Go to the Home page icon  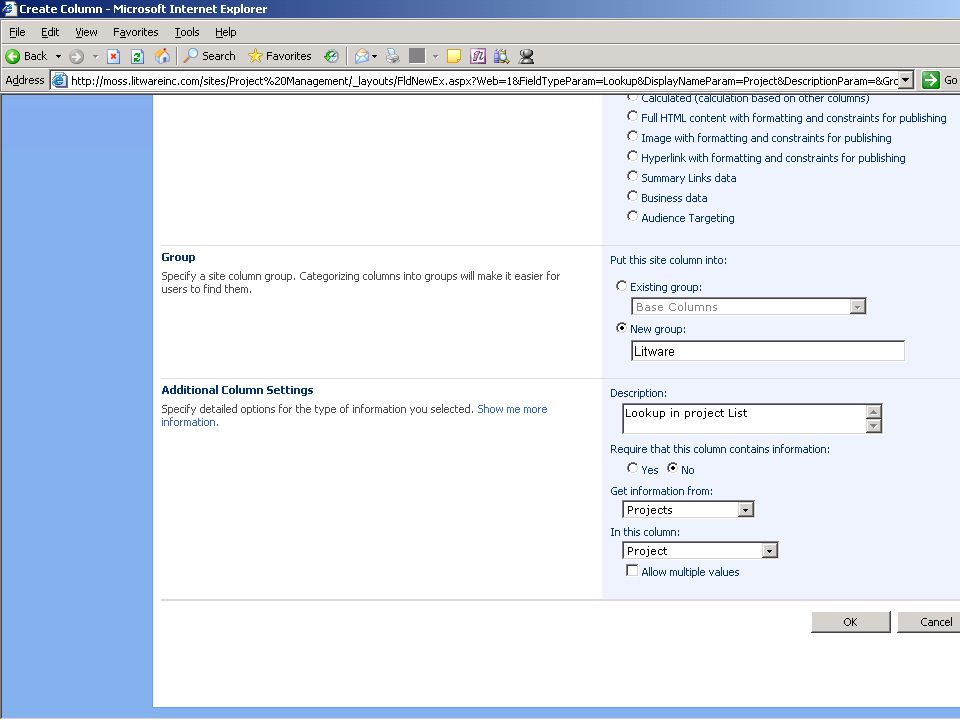162,56
